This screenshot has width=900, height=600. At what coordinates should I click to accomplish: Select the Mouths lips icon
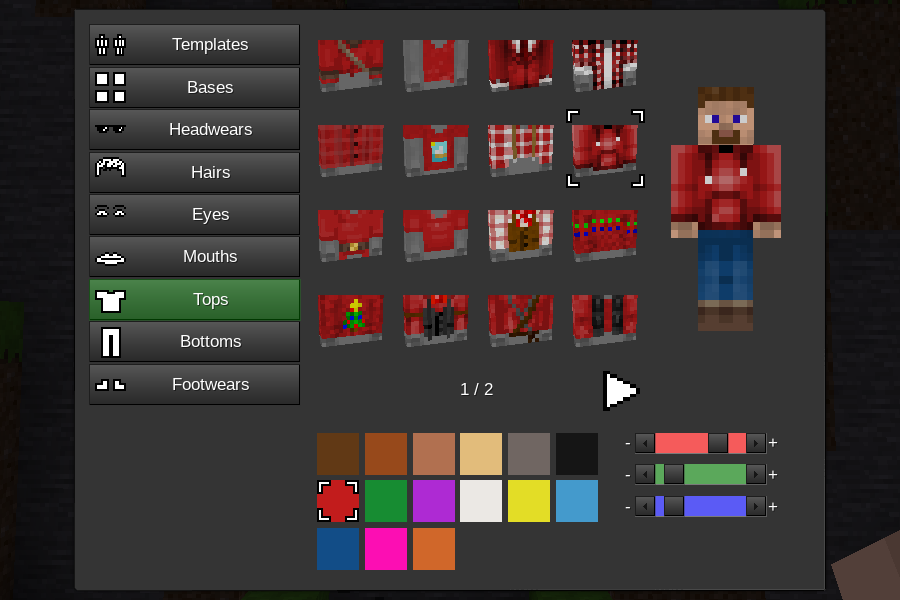pos(110,256)
